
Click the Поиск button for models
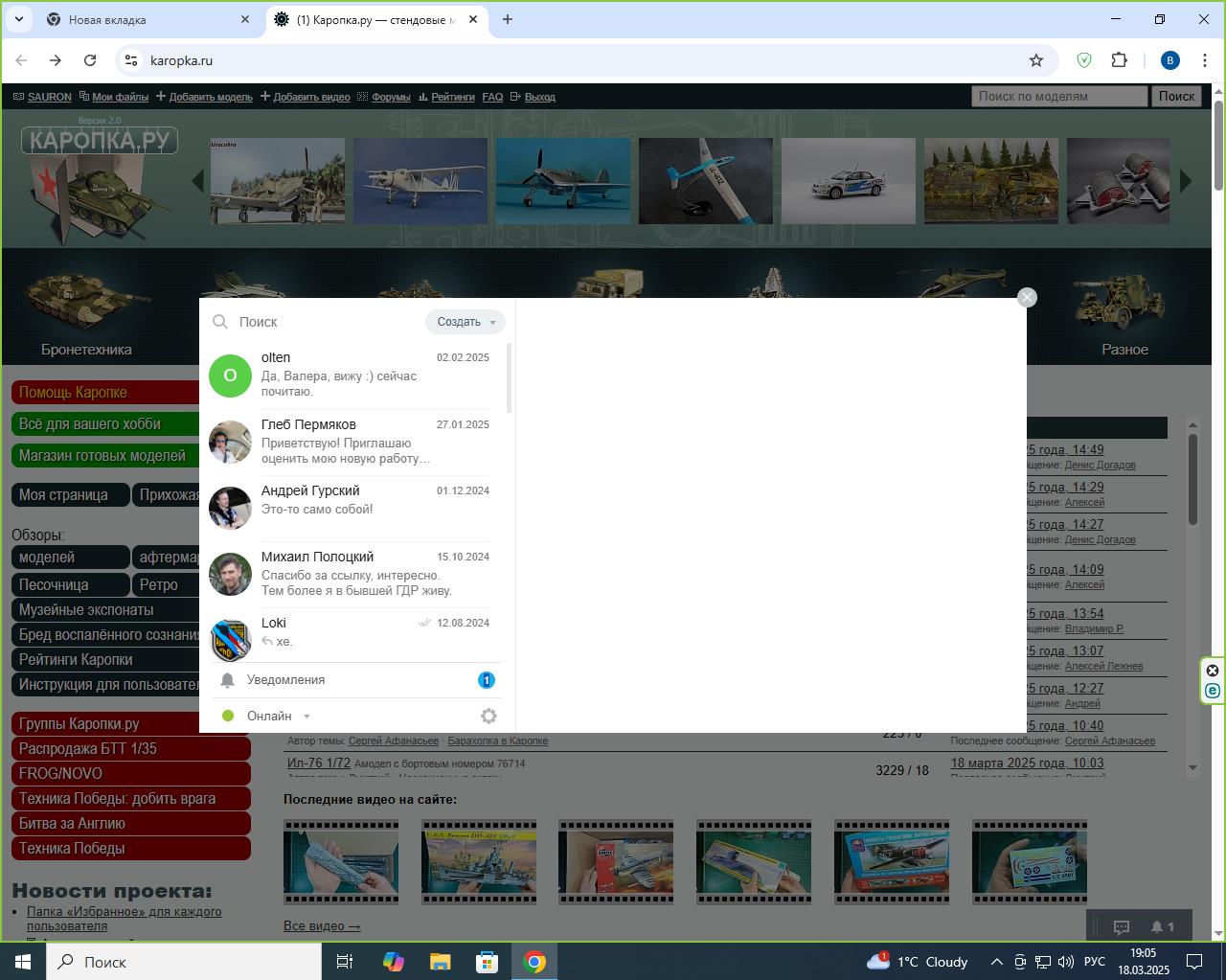point(1176,96)
